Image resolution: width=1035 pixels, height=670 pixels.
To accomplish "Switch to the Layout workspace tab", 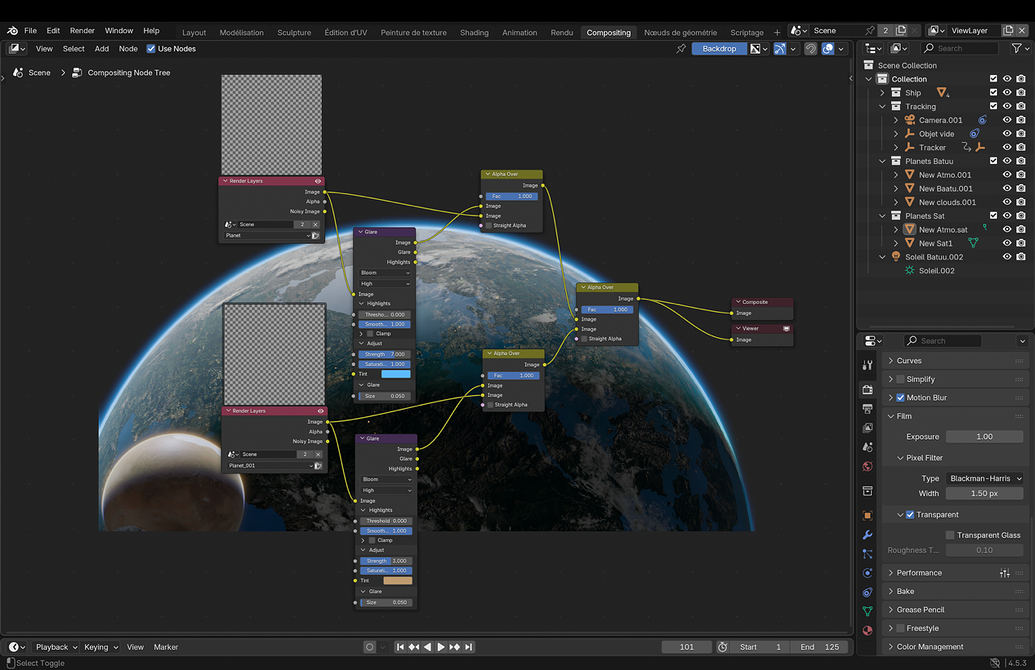I will tap(194, 32).
